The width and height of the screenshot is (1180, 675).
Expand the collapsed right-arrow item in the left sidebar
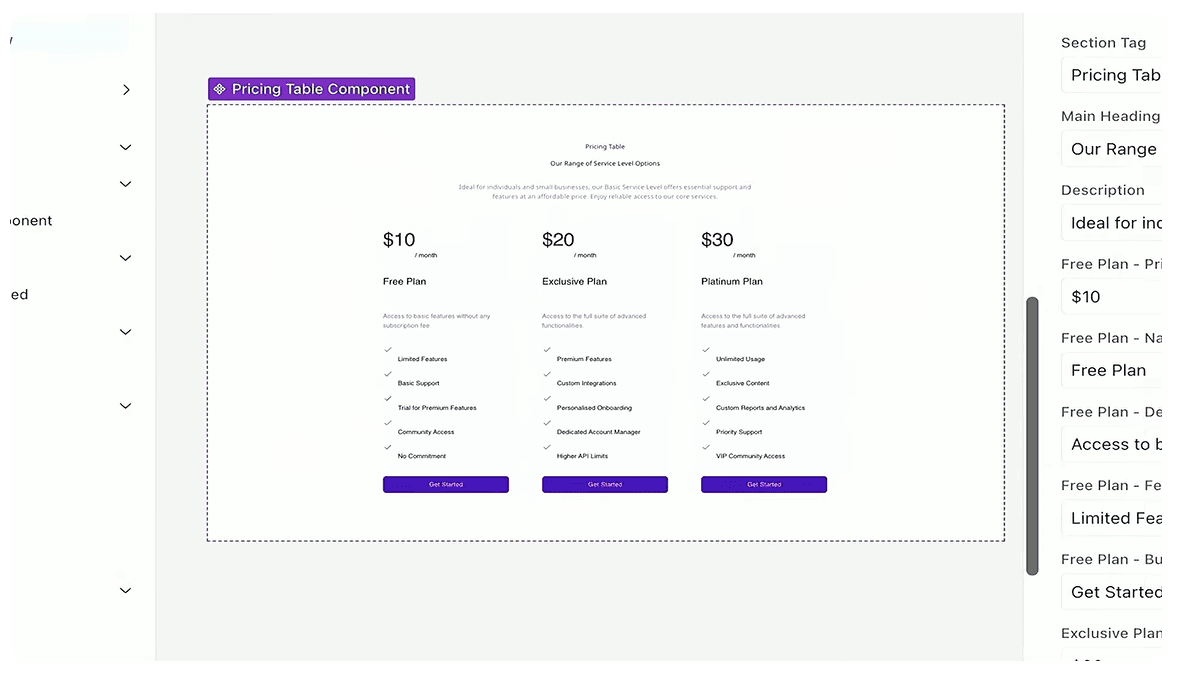point(126,89)
